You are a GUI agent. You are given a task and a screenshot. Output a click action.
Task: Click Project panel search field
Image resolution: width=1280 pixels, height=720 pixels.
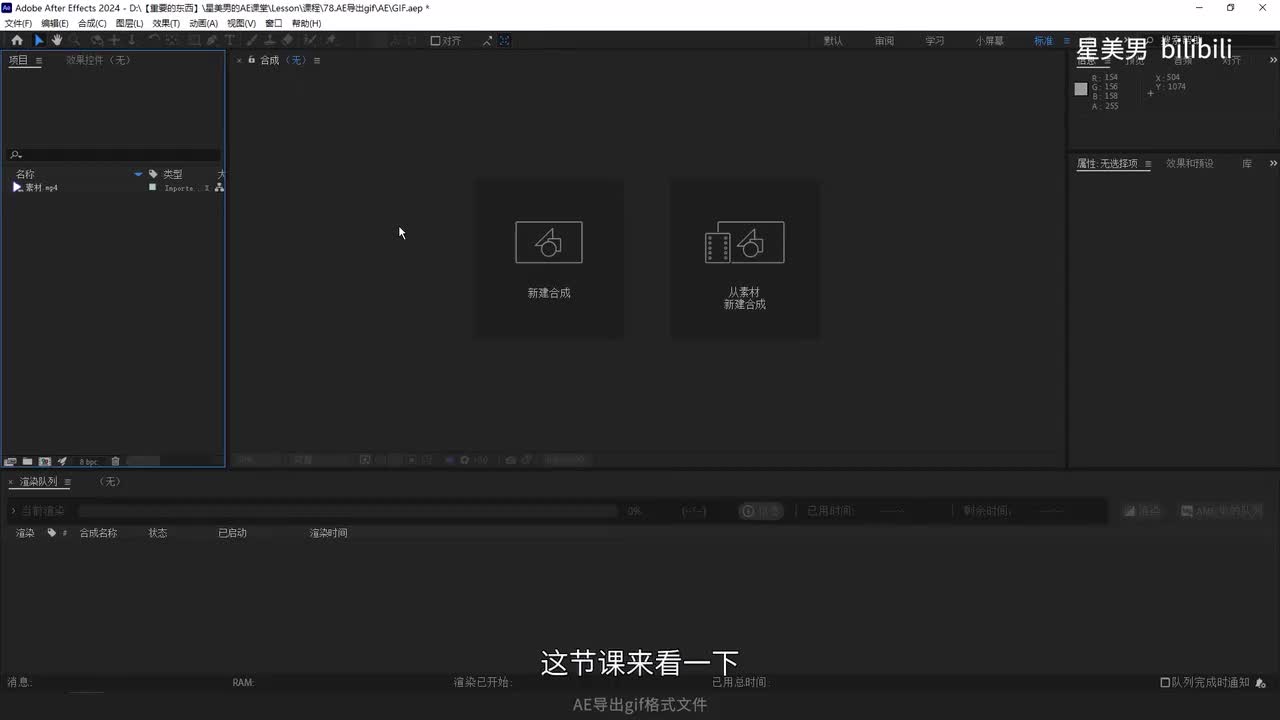(x=114, y=155)
